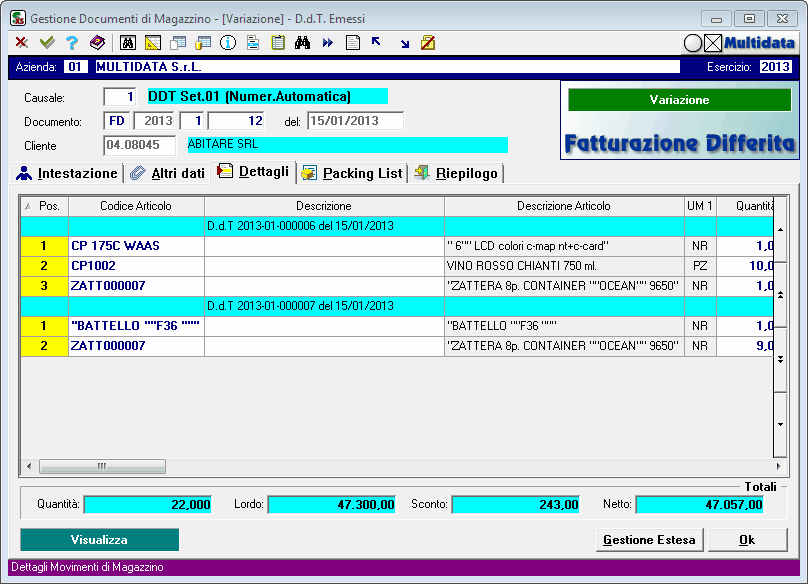Image resolution: width=808 pixels, height=584 pixels.
Task: Click the blue document list icon
Action: 252,43
